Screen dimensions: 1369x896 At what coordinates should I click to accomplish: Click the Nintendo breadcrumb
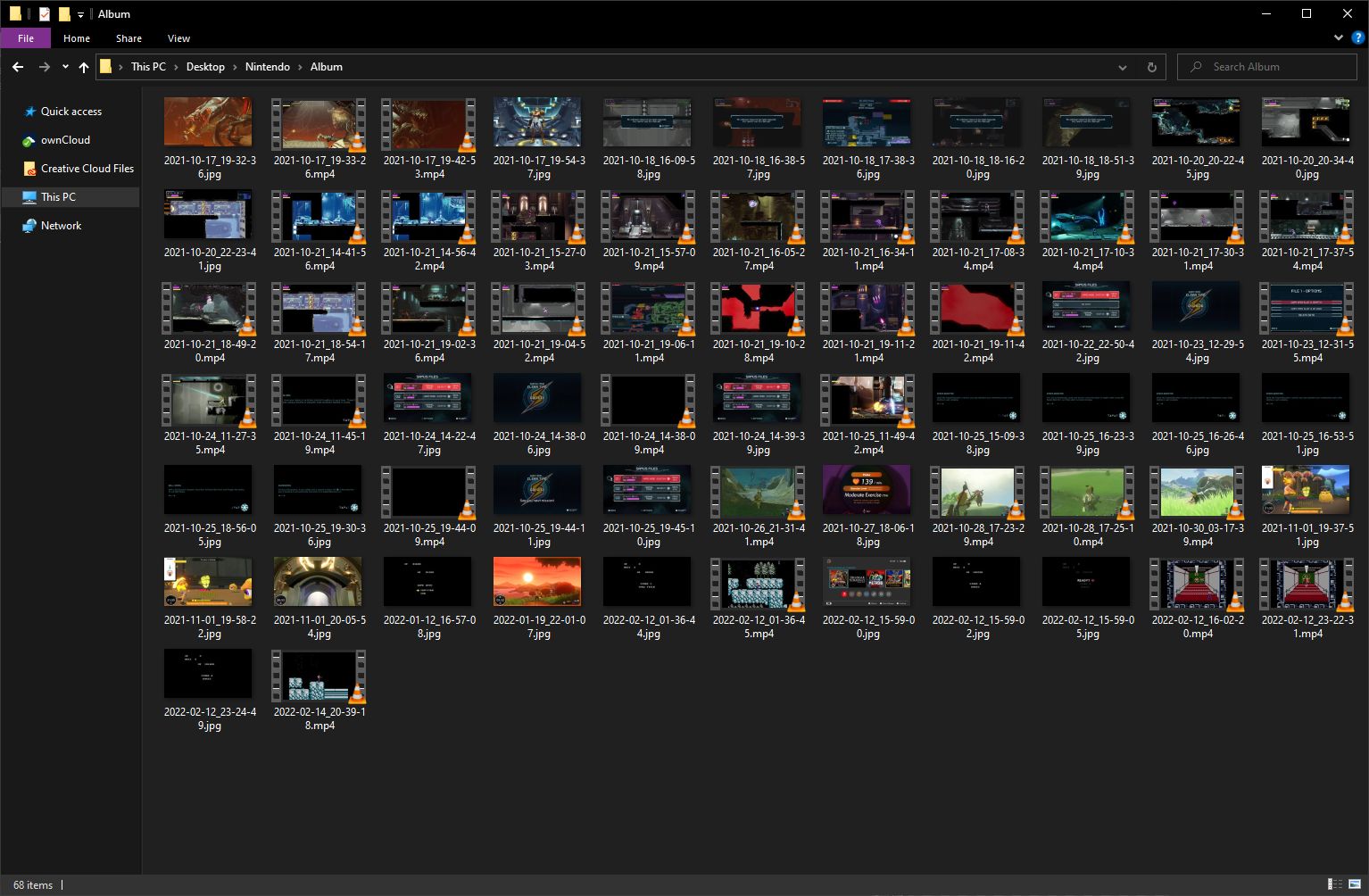tap(268, 67)
